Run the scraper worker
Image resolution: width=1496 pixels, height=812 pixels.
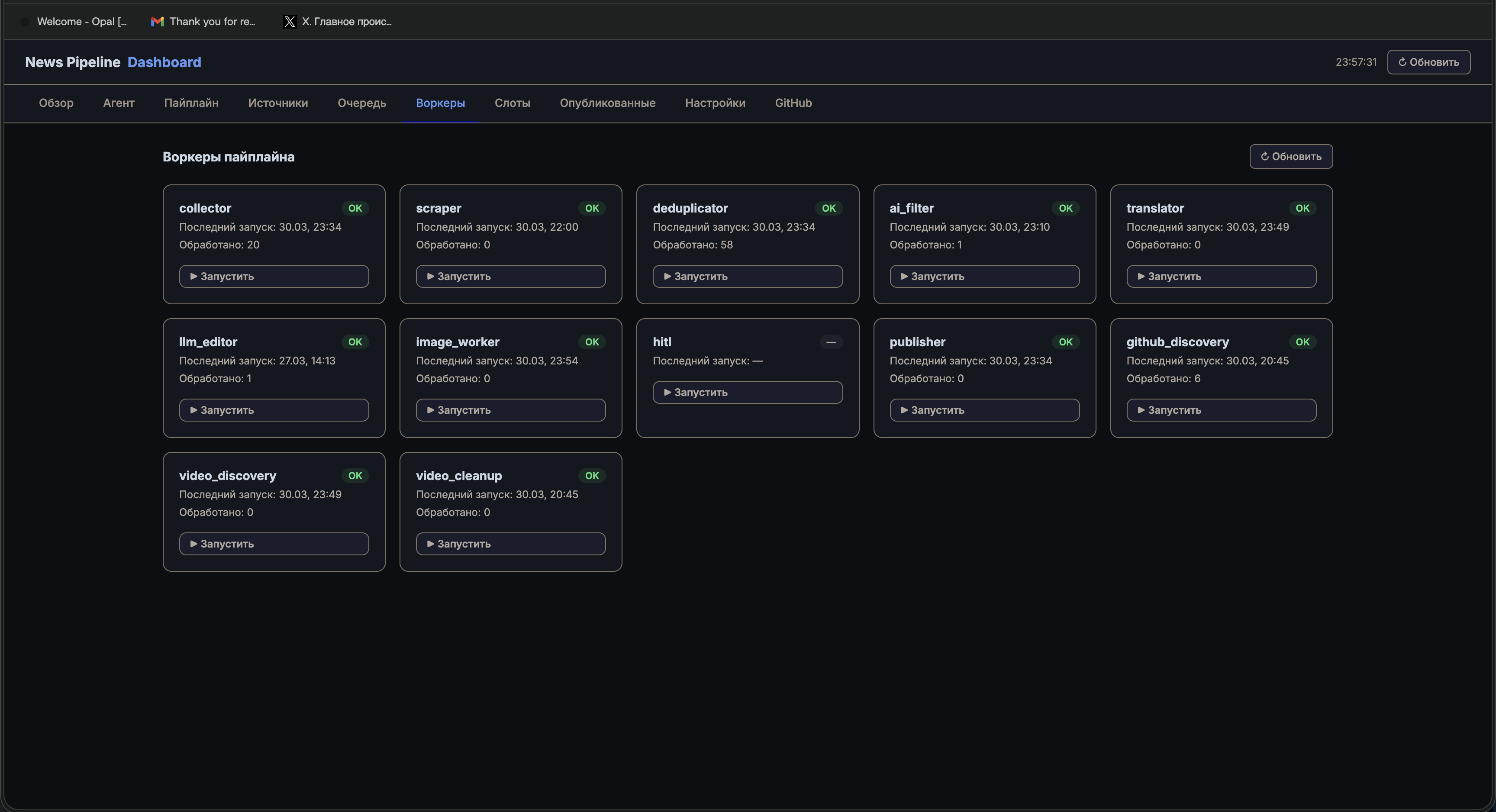point(510,277)
